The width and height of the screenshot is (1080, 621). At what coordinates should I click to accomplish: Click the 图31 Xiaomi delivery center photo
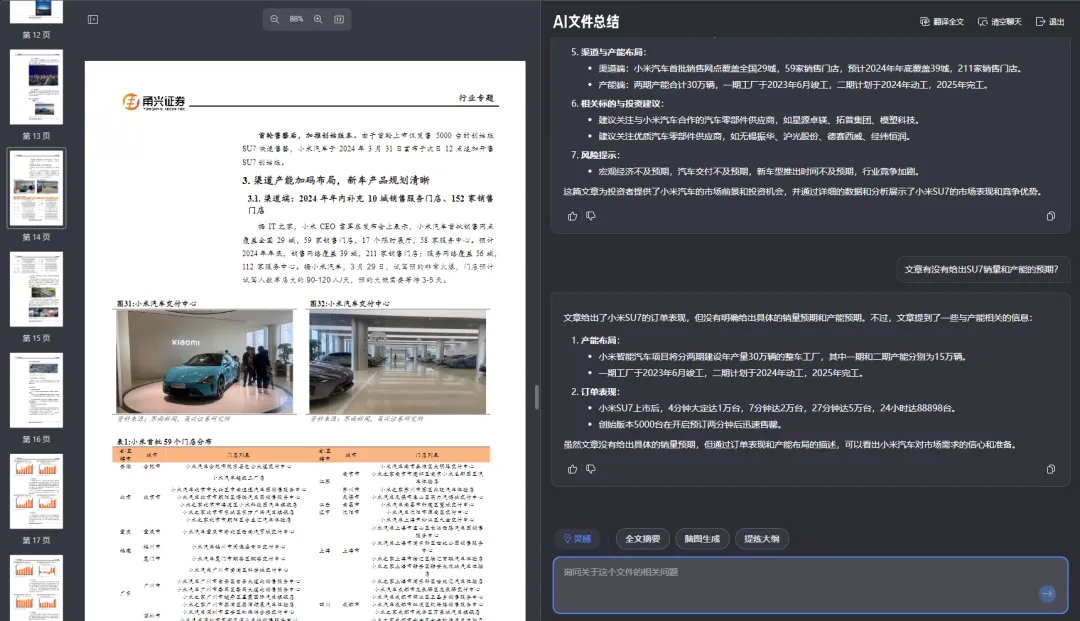click(x=205, y=361)
